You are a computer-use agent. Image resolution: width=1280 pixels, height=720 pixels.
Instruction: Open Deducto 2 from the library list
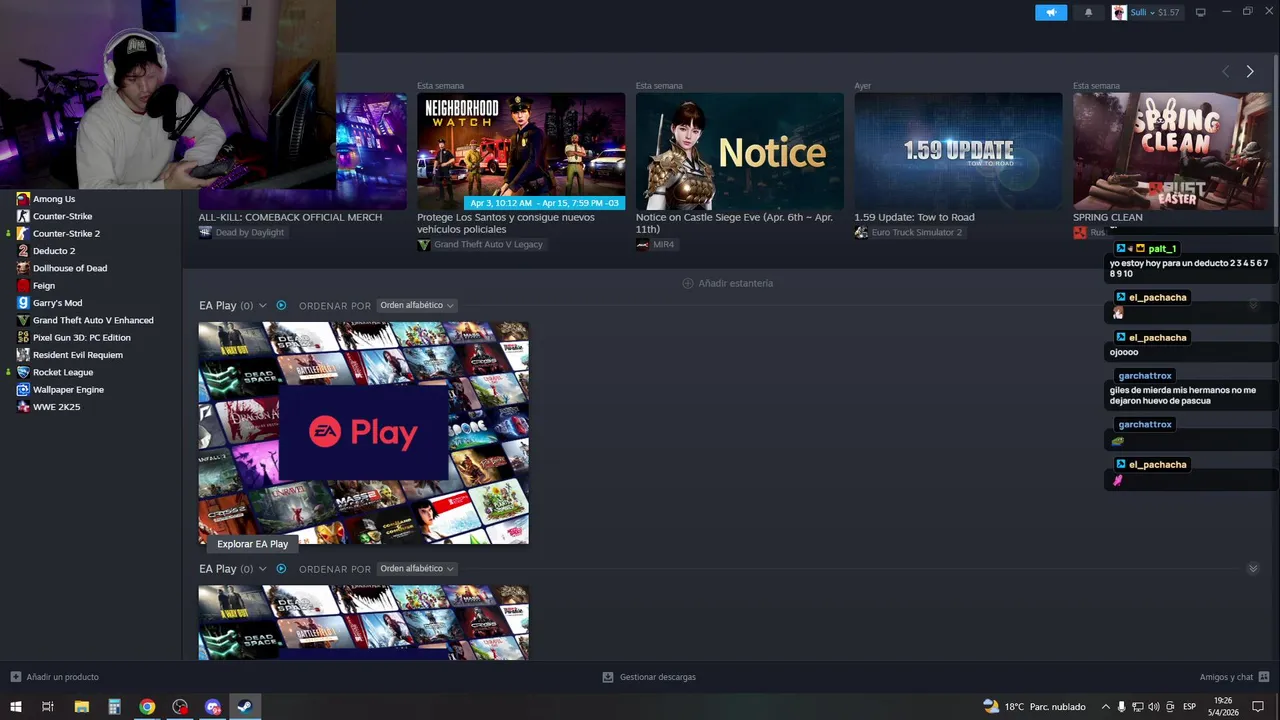point(54,251)
